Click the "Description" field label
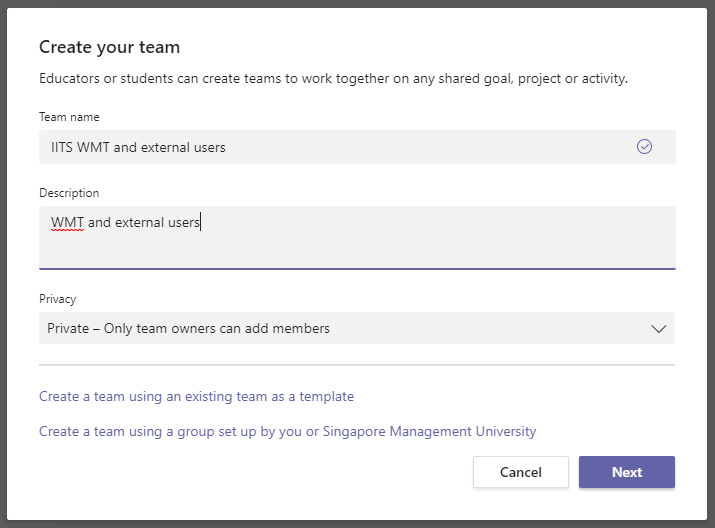 click(69, 193)
